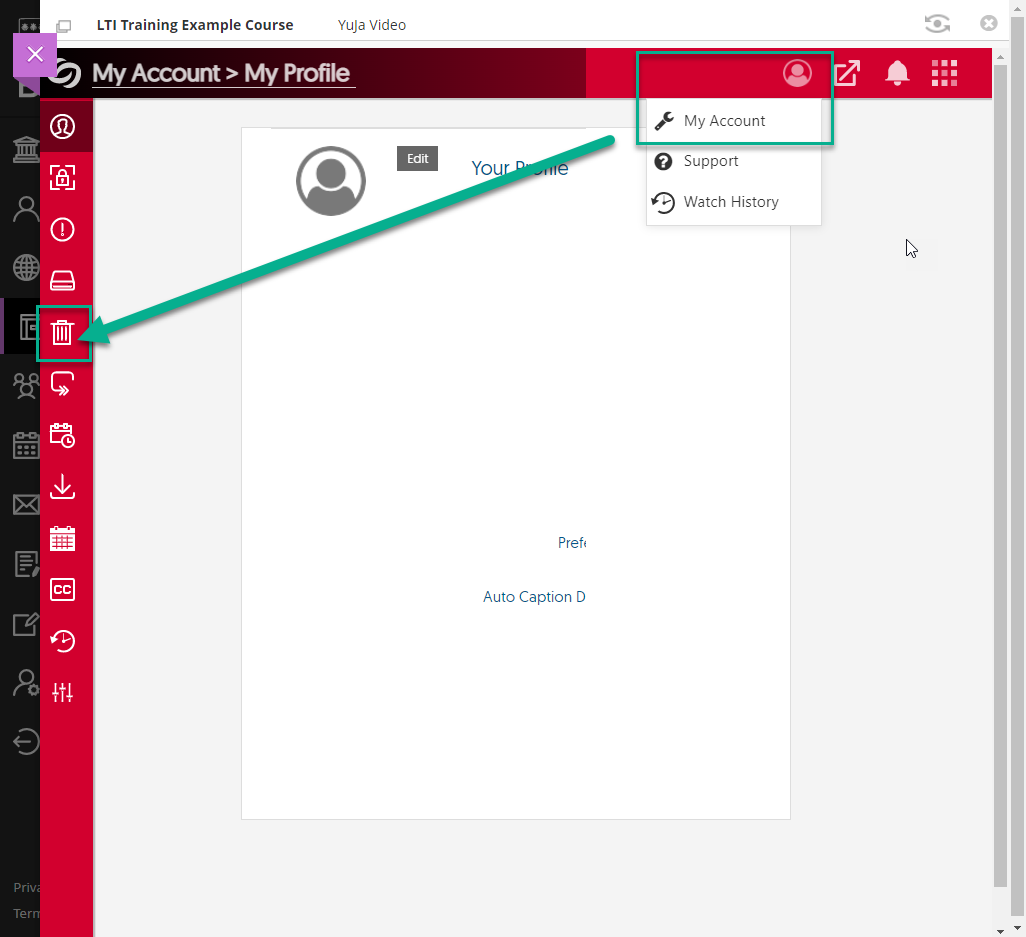Click the open-in-new-window arrow icon
Viewport: 1026px width, 937px height.
847,73
